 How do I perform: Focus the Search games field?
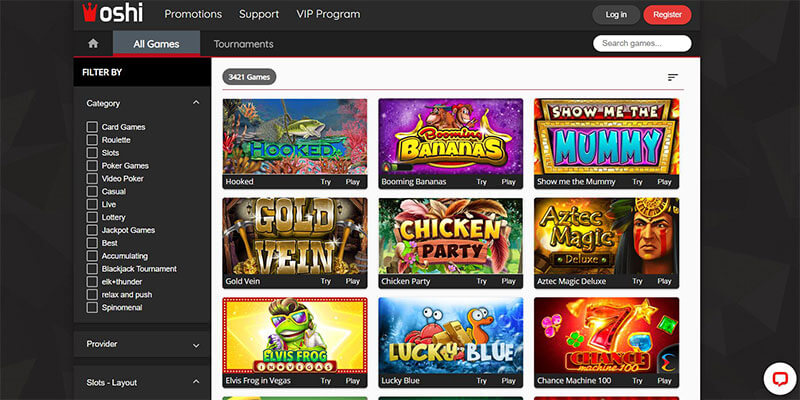click(642, 43)
